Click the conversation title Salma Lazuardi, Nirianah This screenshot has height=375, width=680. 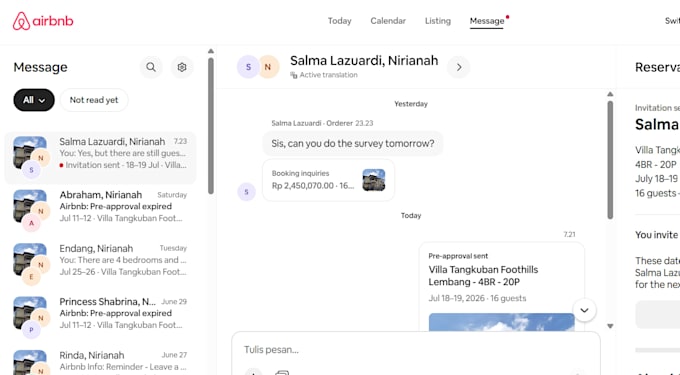point(364,61)
